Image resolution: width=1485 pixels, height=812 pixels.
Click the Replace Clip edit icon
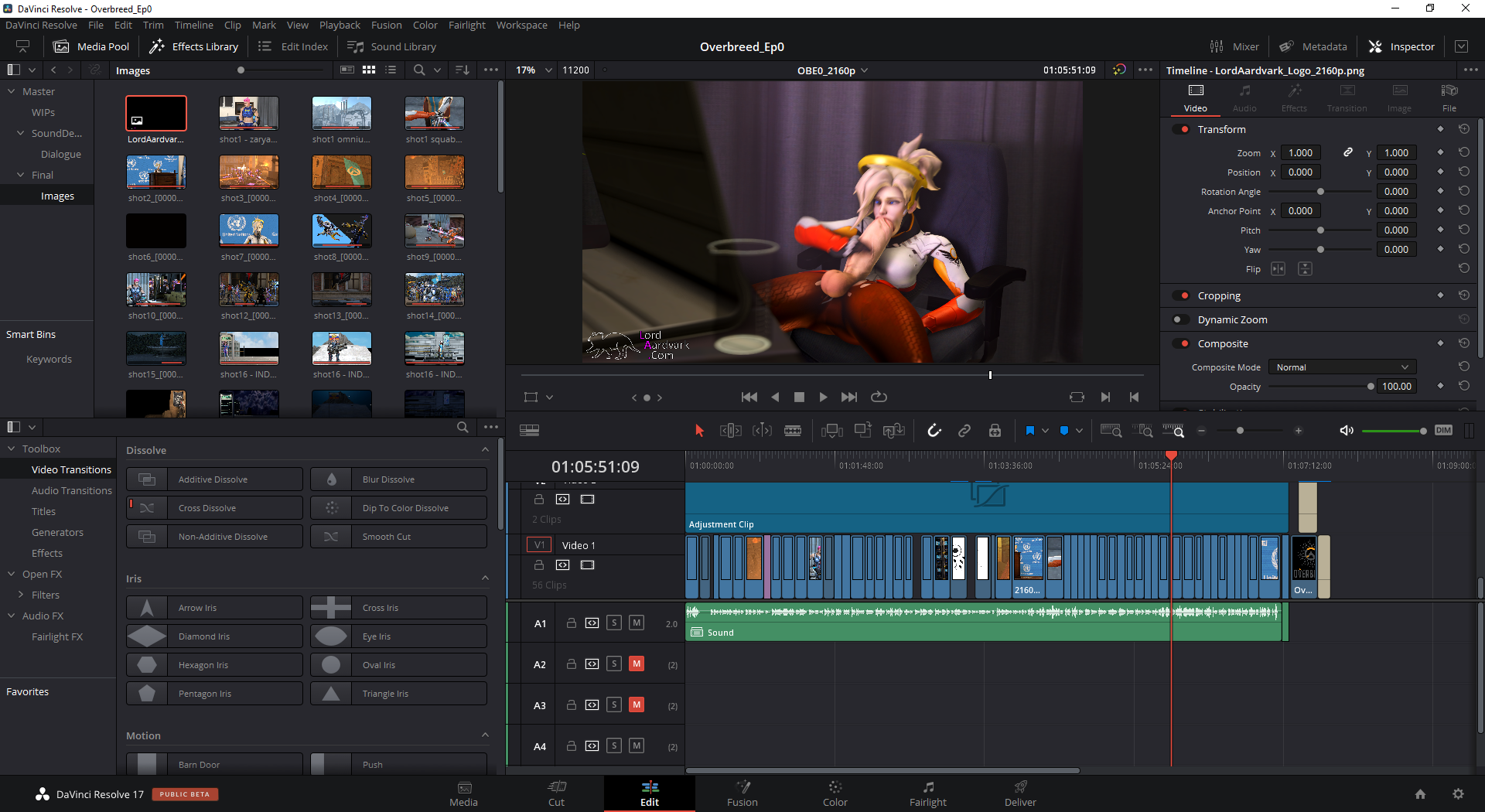pyautogui.click(x=894, y=431)
